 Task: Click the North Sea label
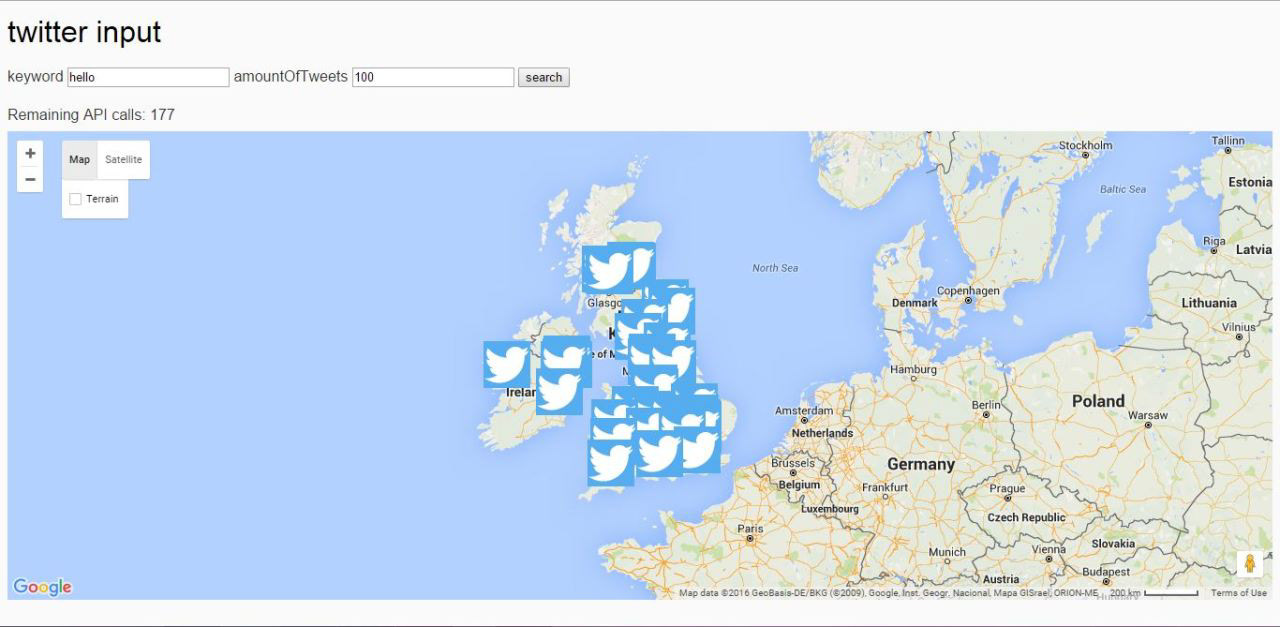pos(775,268)
